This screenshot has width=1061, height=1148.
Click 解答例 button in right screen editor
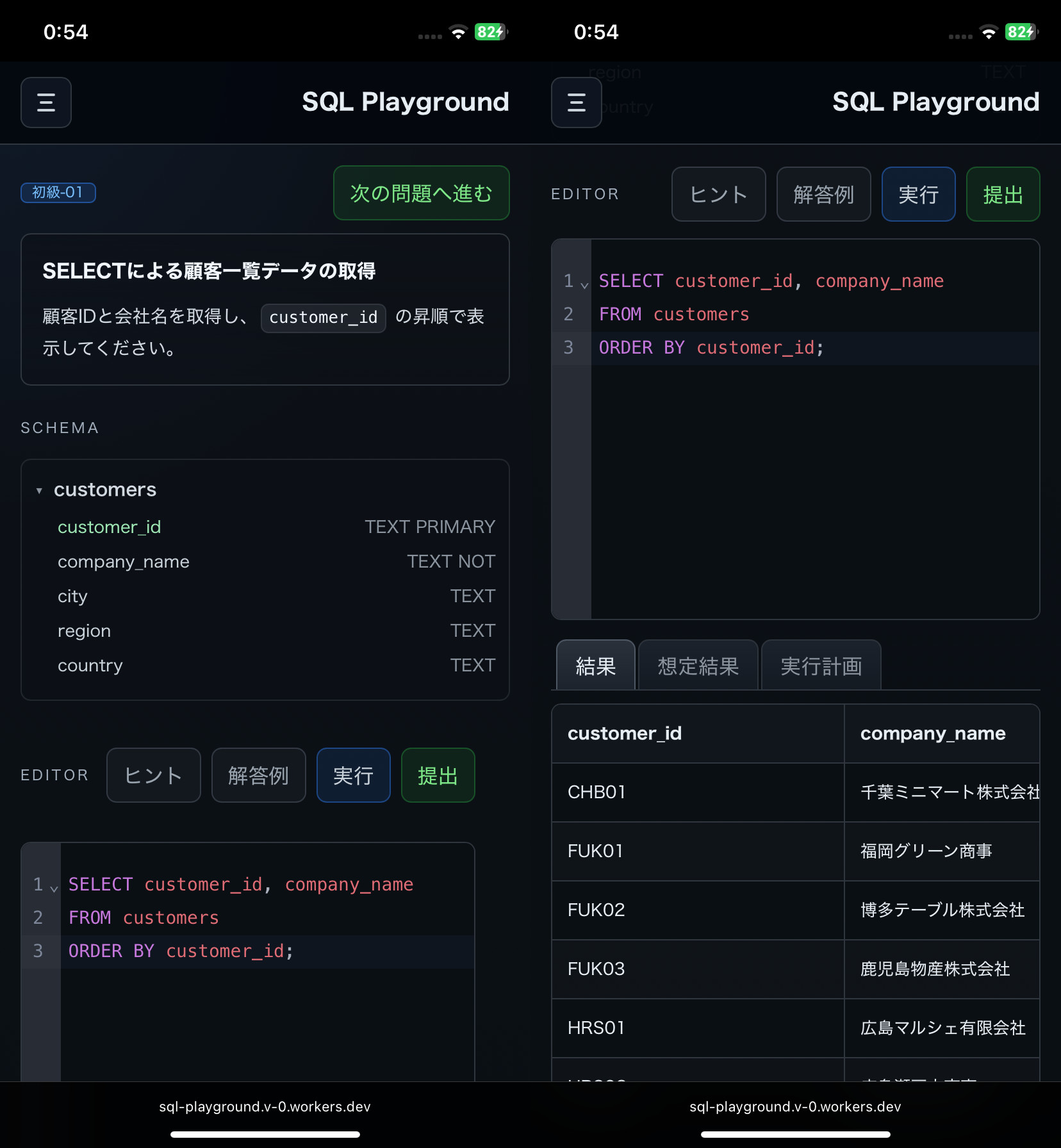[x=824, y=194]
